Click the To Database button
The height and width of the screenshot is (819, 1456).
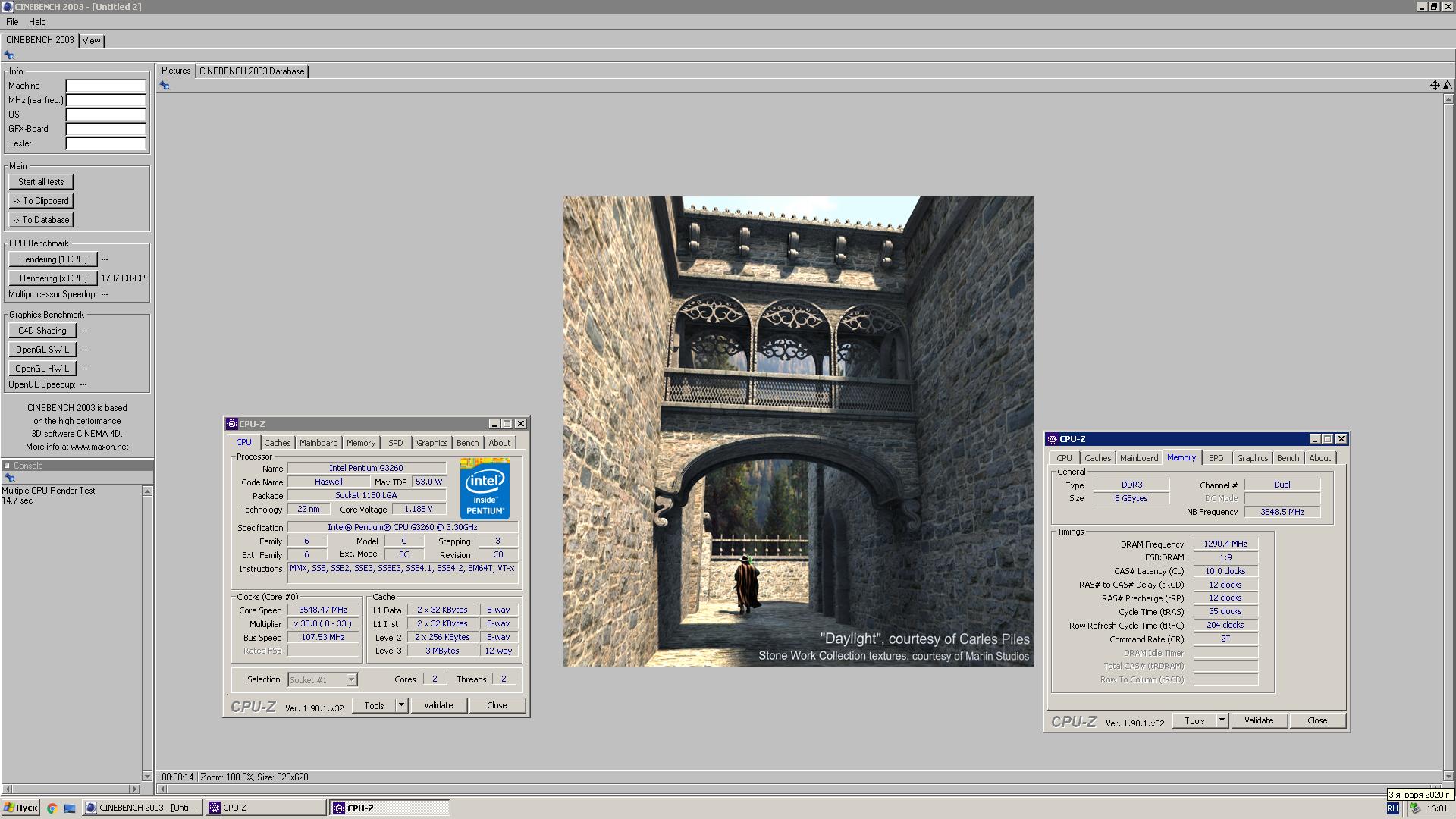(41, 220)
